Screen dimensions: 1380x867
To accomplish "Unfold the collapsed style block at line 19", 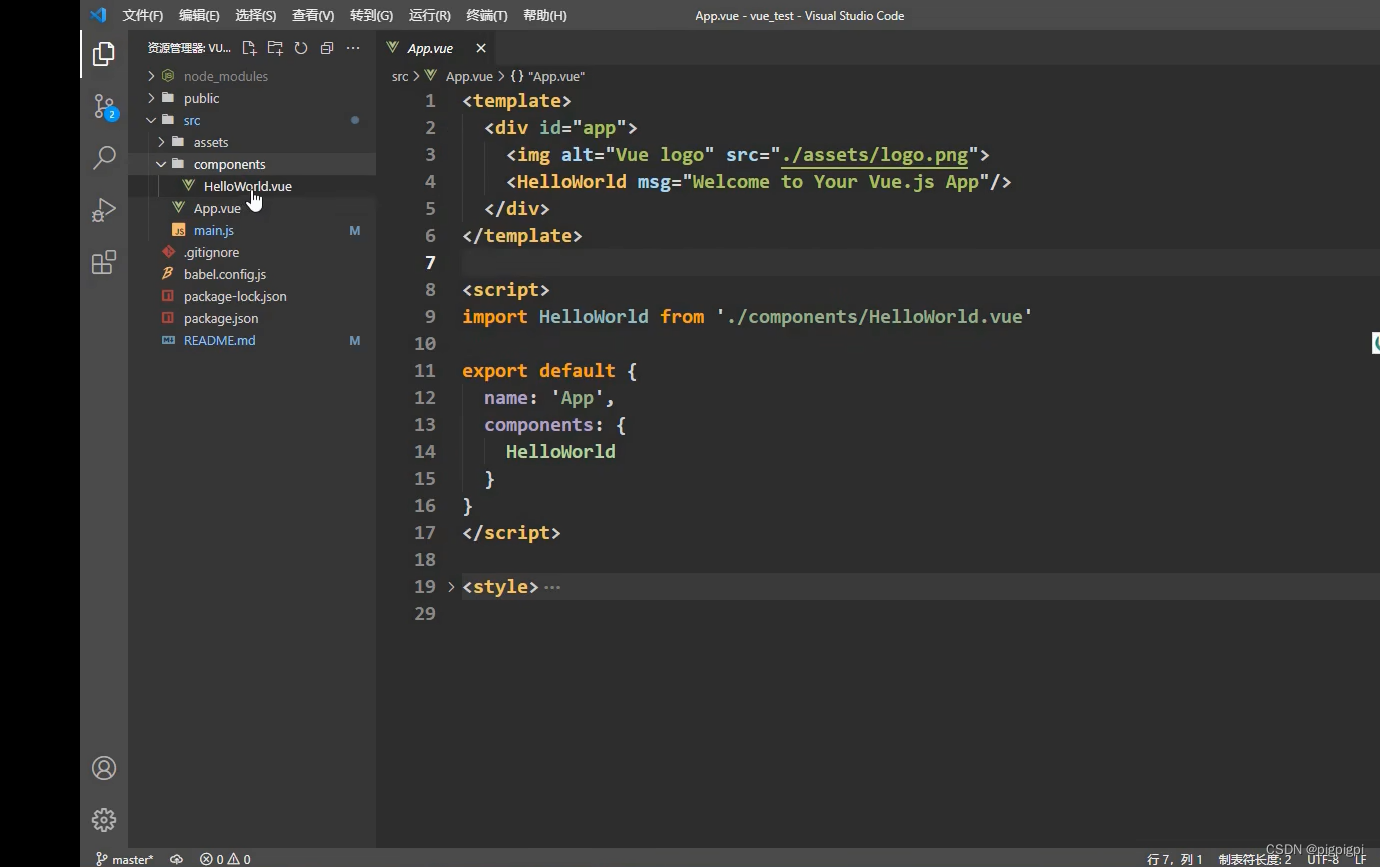I will pyautogui.click(x=451, y=587).
